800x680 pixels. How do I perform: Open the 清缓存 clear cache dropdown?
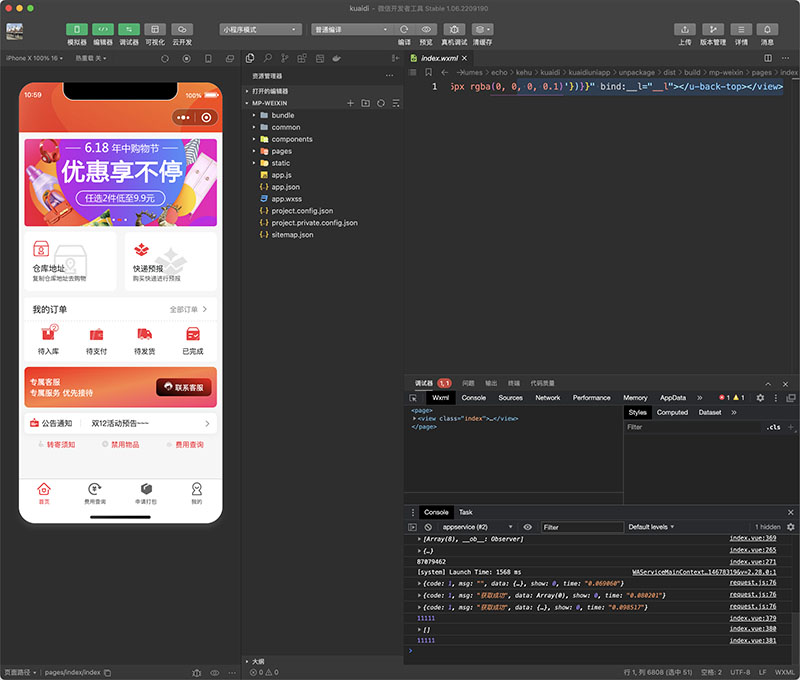click(x=482, y=30)
